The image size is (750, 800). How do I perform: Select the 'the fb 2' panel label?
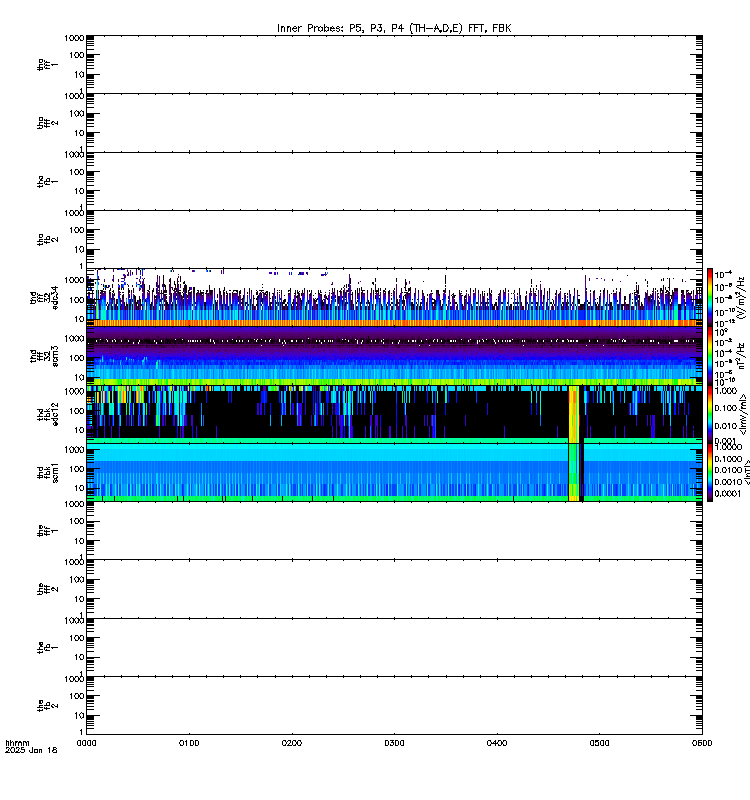point(47,706)
